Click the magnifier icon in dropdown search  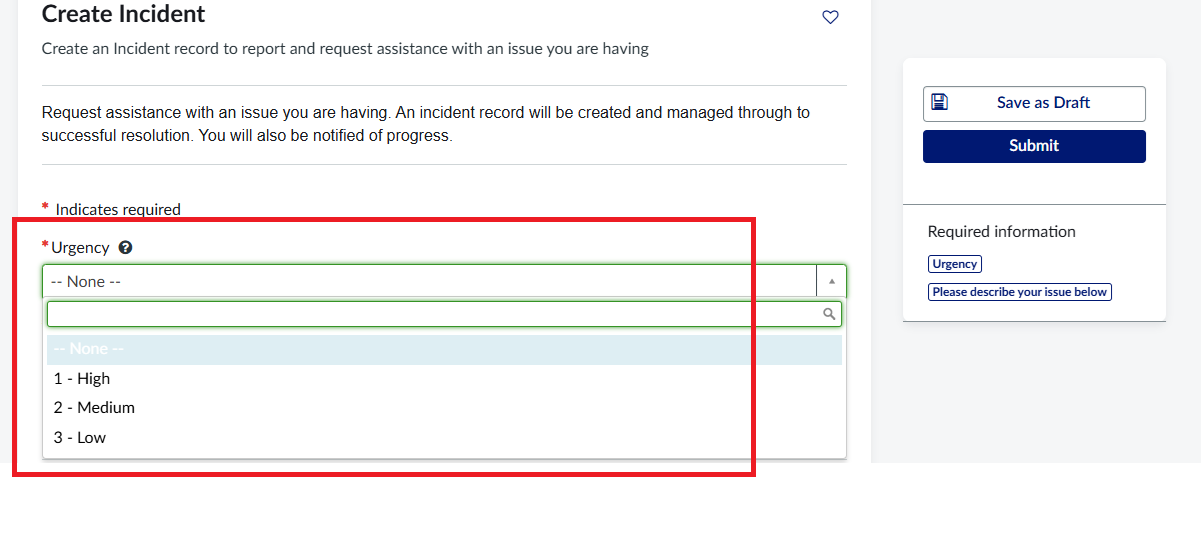[829, 314]
